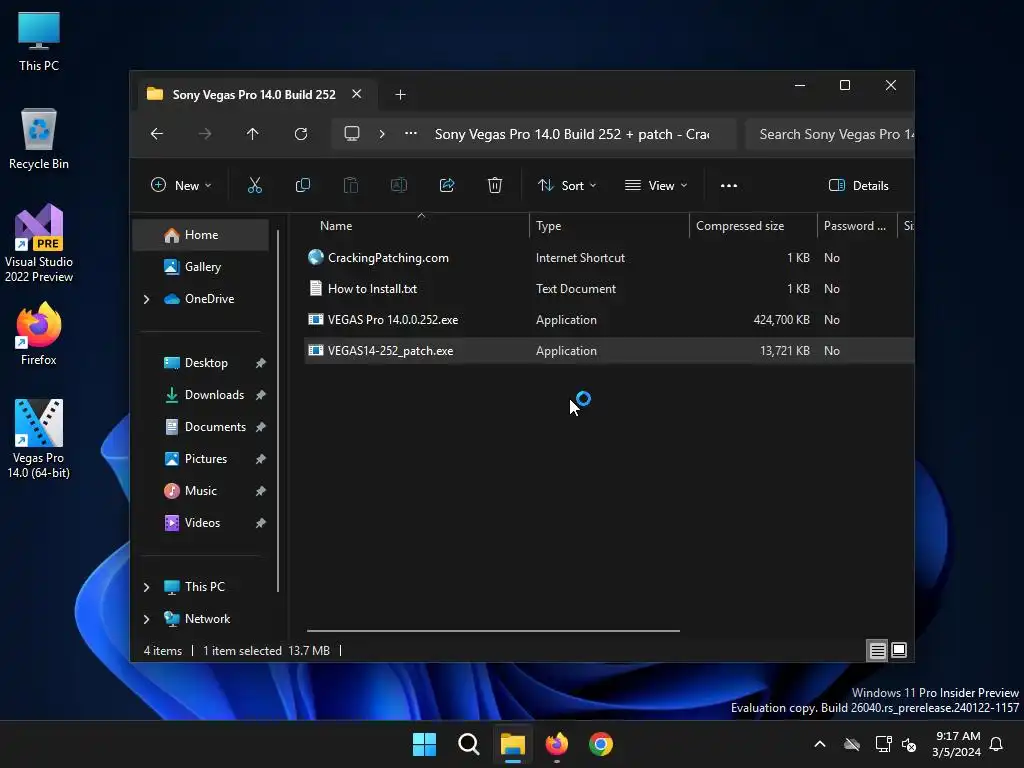The width and height of the screenshot is (1024, 768).
Task: Open the View dropdown menu
Action: pyautogui.click(x=656, y=185)
